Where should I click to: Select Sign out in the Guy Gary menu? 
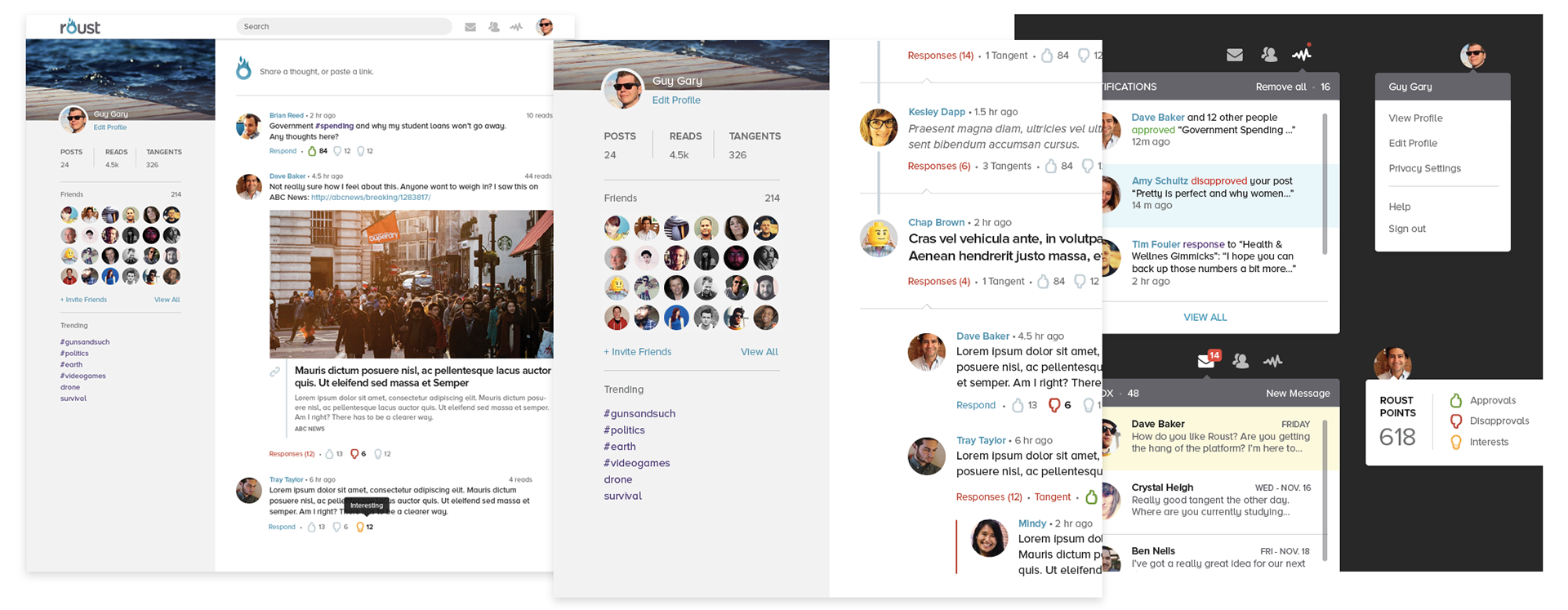click(x=1407, y=229)
